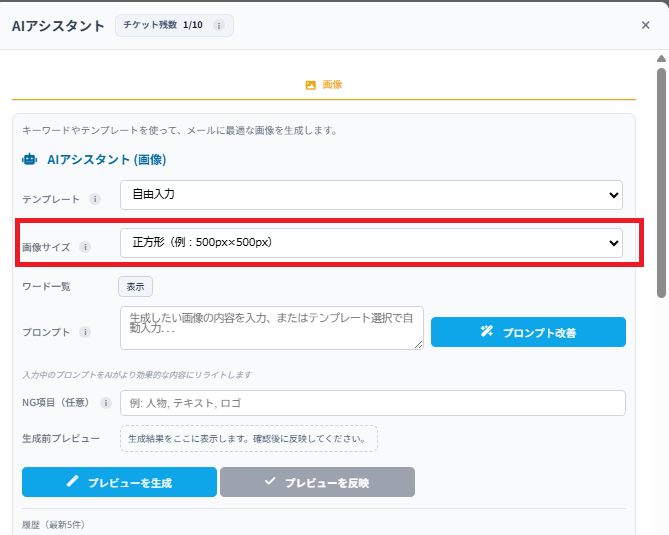The width and height of the screenshot is (669, 535).
Task: Select the 画像 tab
Action: 324,85
